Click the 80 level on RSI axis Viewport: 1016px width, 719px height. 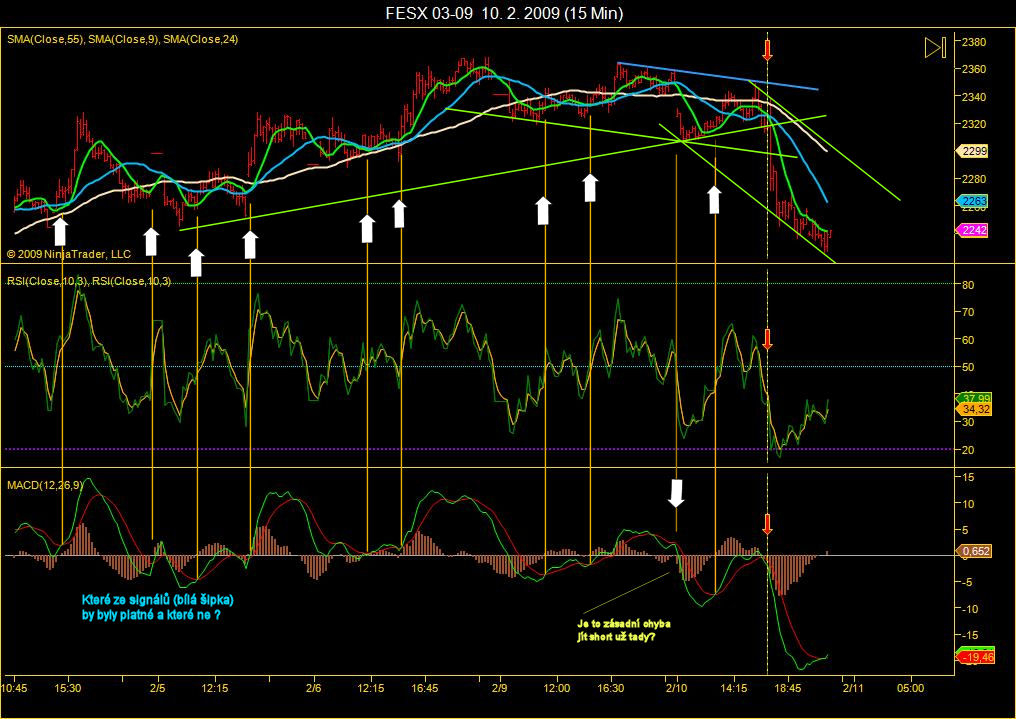968,285
